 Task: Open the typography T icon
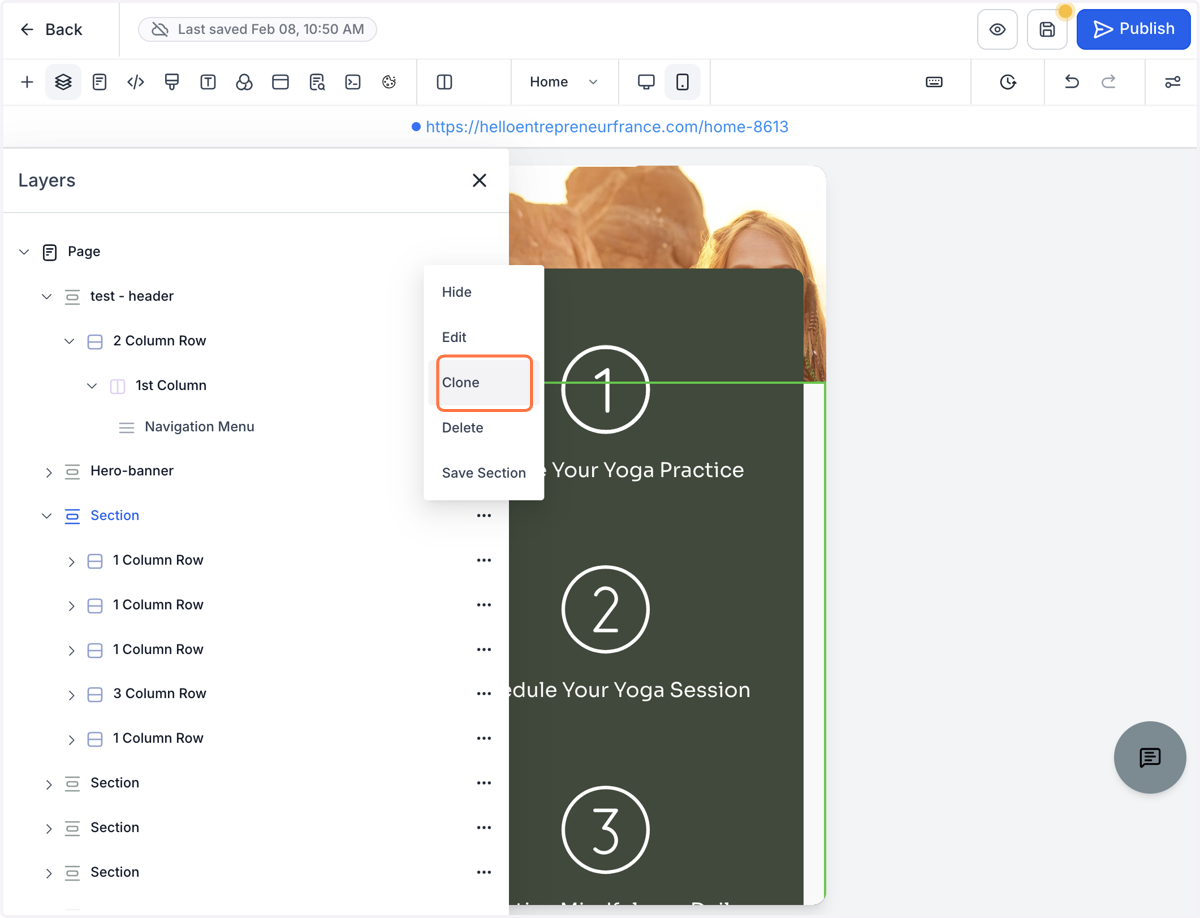click(x=208, y=82)
